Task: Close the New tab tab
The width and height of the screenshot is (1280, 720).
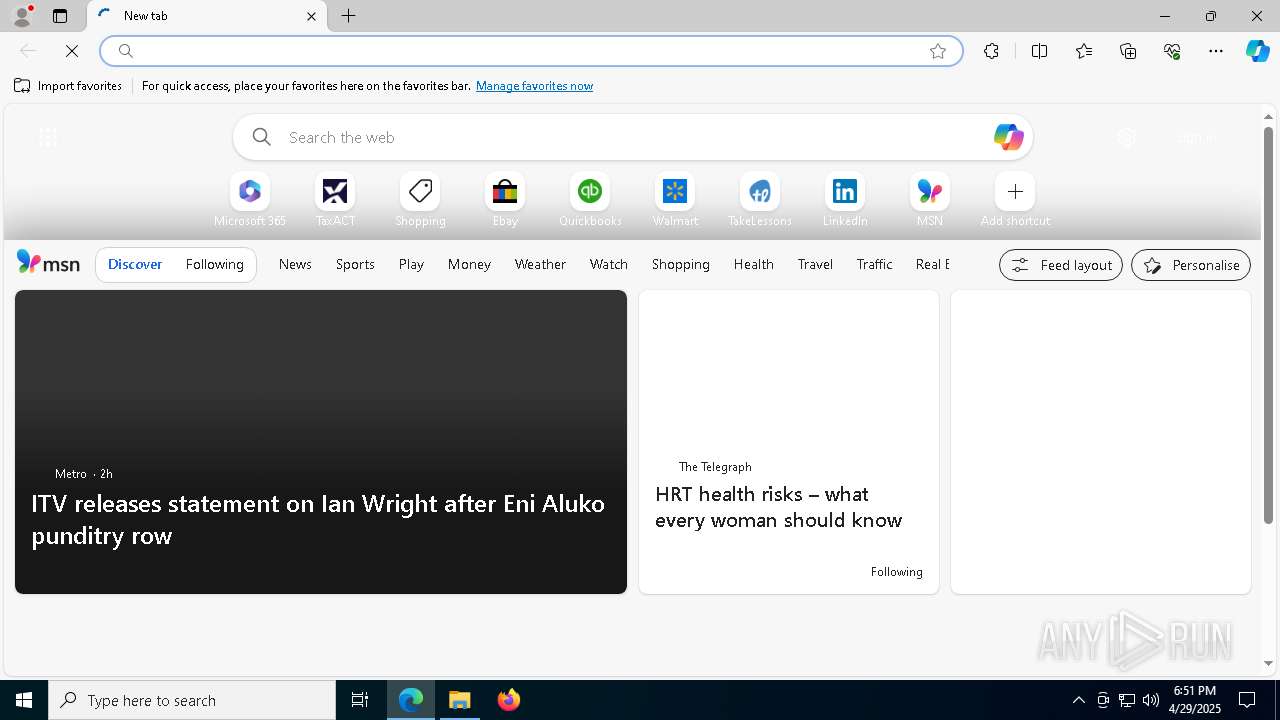Action: click(x=311, y=16)
